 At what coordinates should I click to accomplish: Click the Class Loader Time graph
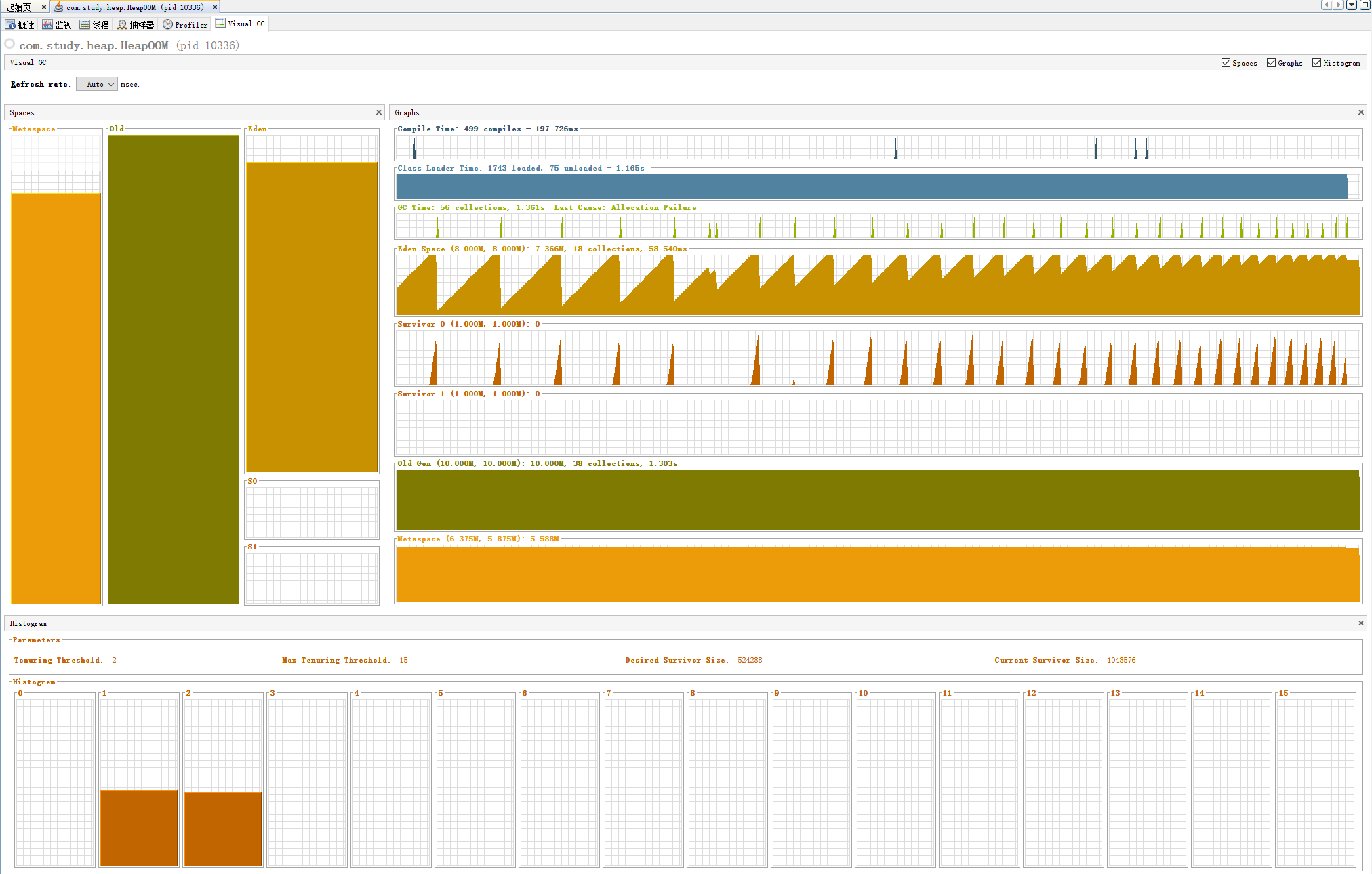click(x=878, y=186)
